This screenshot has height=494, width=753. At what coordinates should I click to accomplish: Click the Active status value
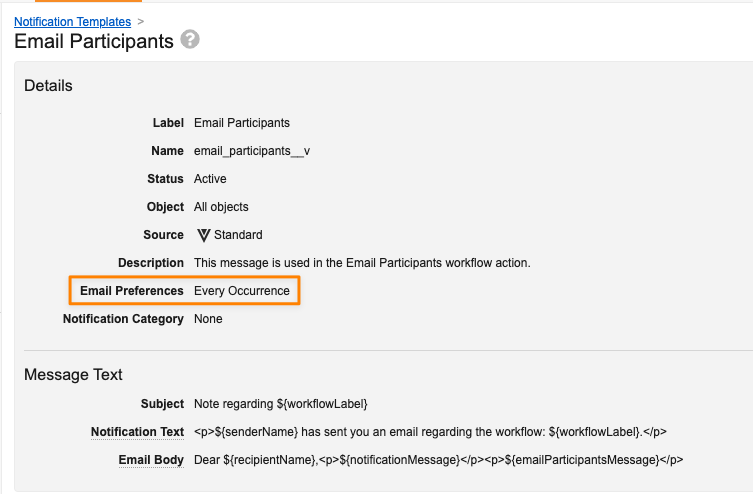(x=210, y=179)
